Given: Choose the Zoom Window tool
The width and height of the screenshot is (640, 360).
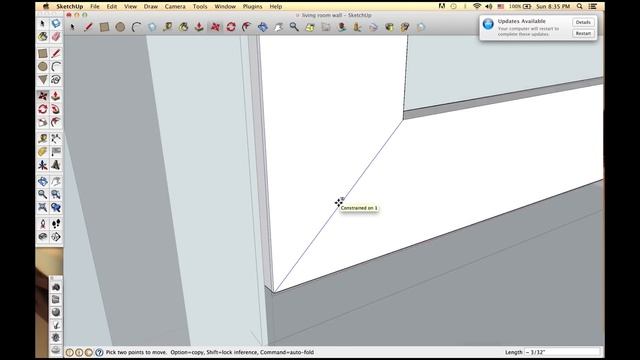Looking at the screenshot, I should point(56,194).
